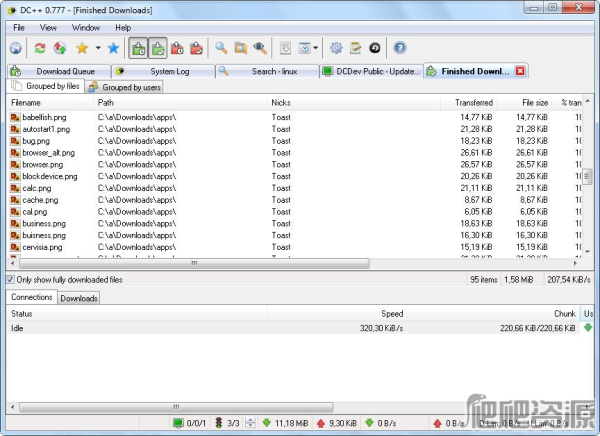Open Settings with the gear icon
Image resolution: width=600 pixels, height=436 pixels.
(x=336, y=48)
